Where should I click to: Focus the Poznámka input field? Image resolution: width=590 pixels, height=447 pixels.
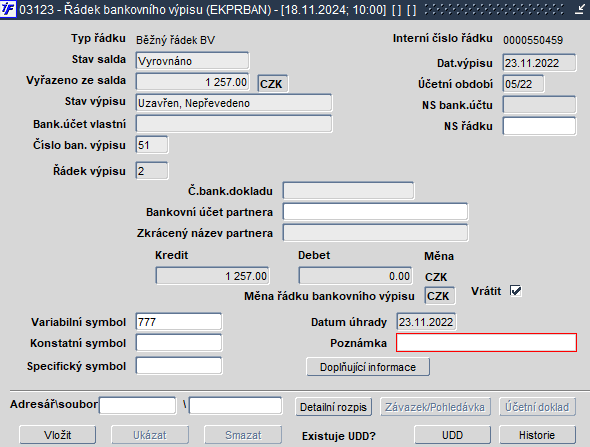(x=486, y=342)
